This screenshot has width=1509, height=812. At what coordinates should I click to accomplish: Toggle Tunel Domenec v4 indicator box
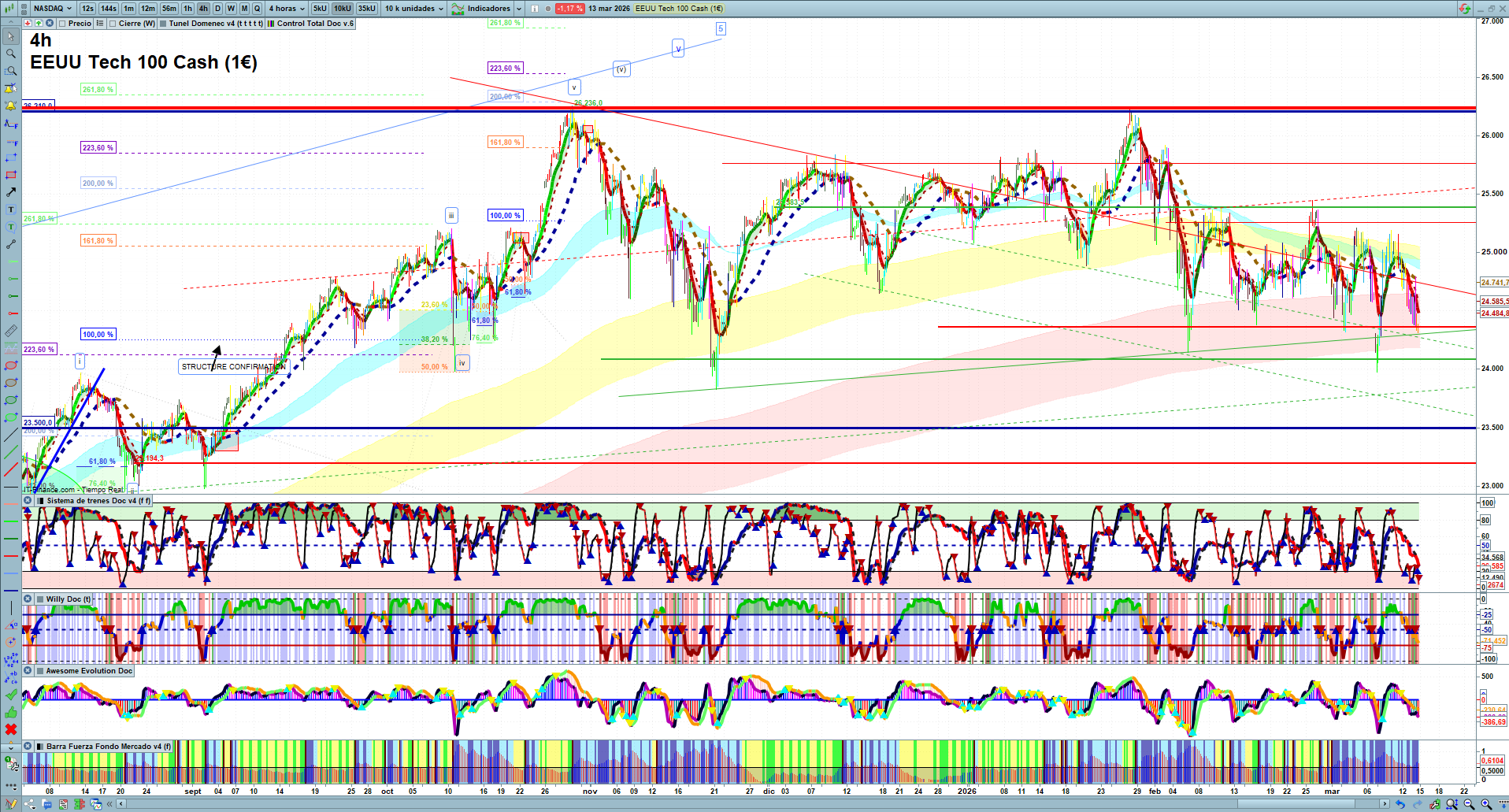point(163,24)
